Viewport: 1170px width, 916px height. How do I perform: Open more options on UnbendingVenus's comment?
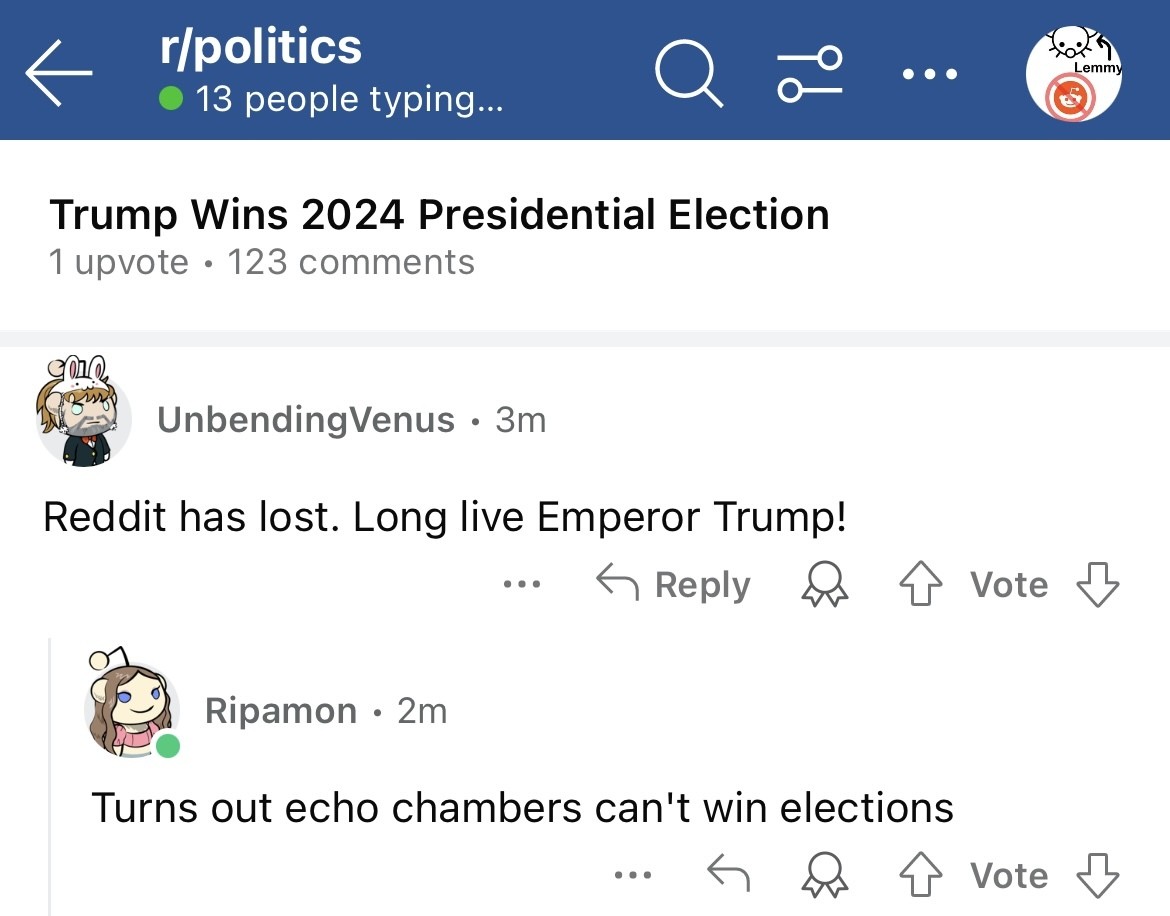pyautogui.click(x=522, y=584)
